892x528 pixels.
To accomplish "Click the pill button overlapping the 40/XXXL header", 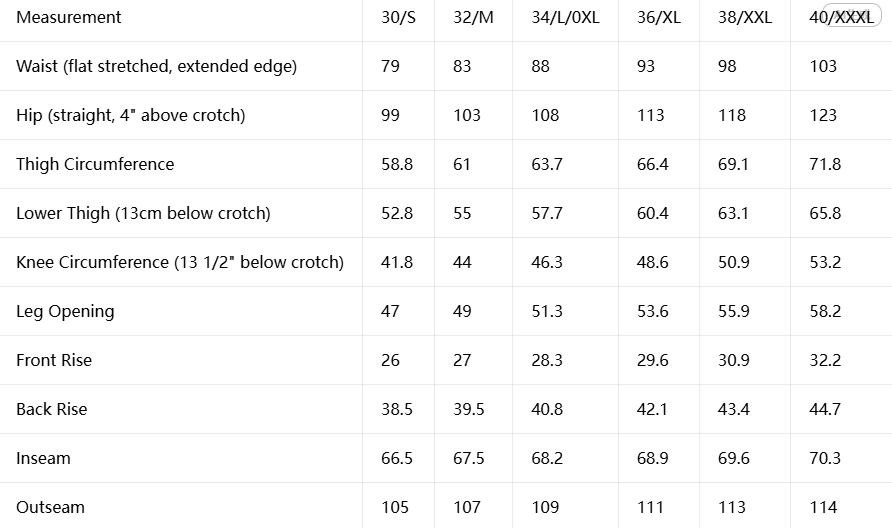I will pyautogui.click(x=851, y=15).
